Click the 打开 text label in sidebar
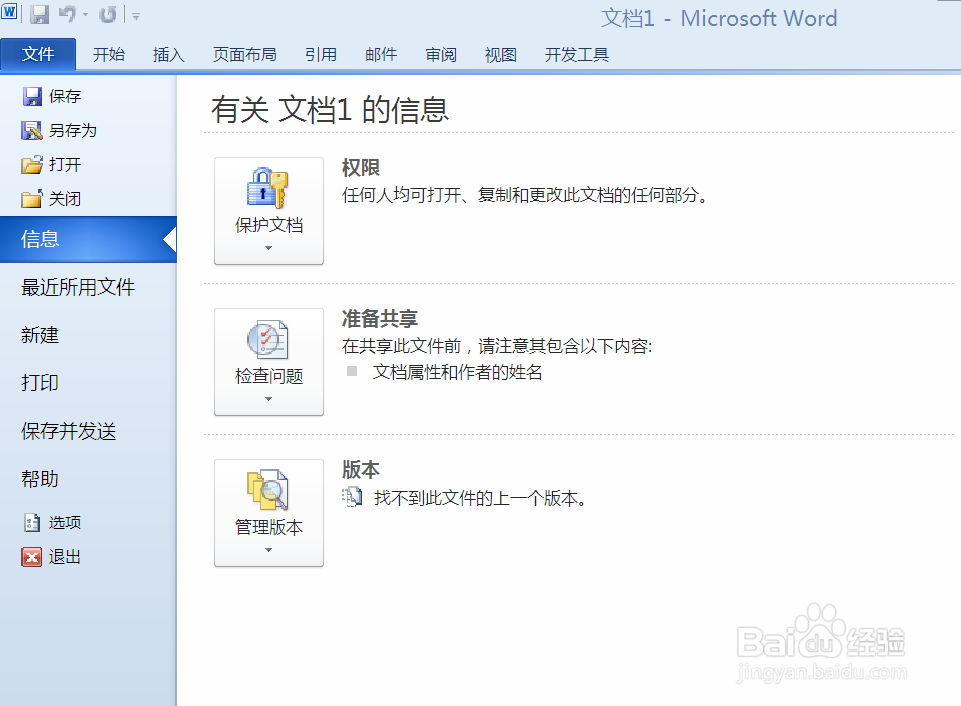 point(65,165)
